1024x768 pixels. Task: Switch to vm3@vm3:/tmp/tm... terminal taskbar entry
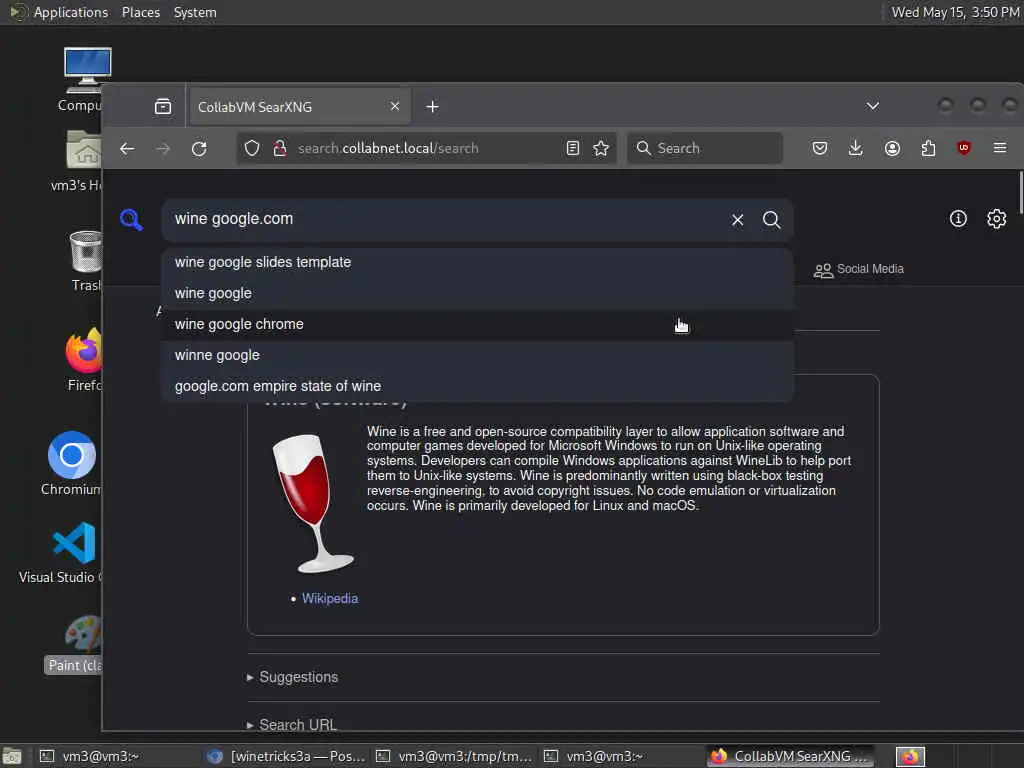pyautogui.click(x=455, y=756)
